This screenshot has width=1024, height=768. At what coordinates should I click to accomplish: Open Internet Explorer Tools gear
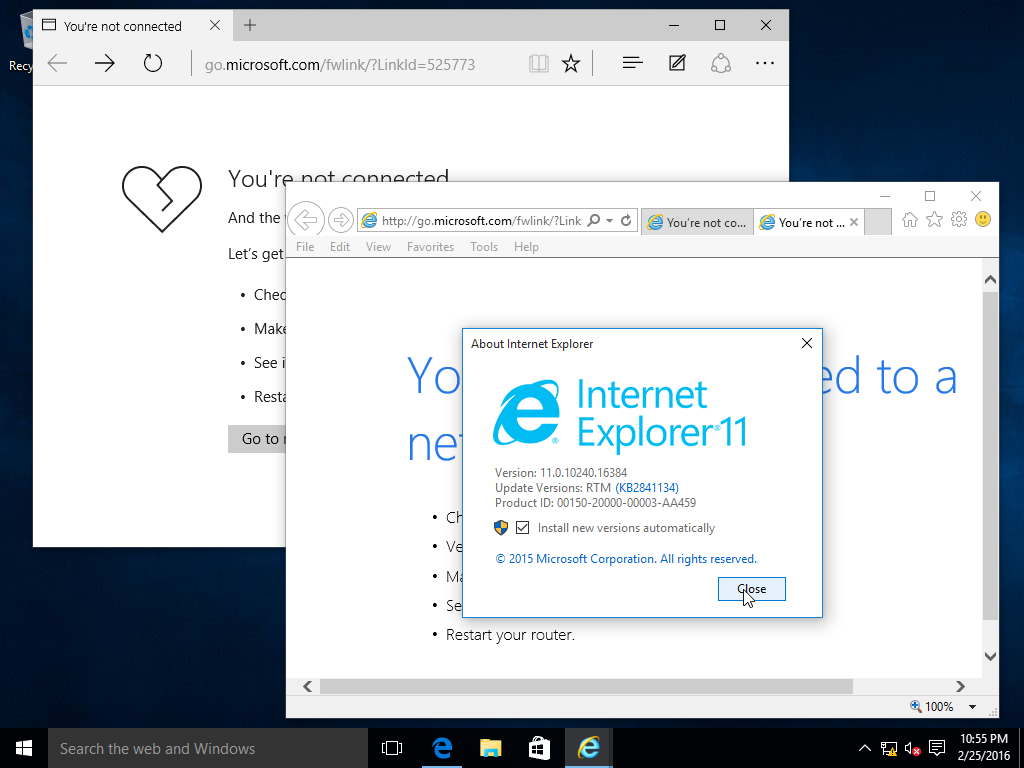pyautogui.click(x=959, y=219)
